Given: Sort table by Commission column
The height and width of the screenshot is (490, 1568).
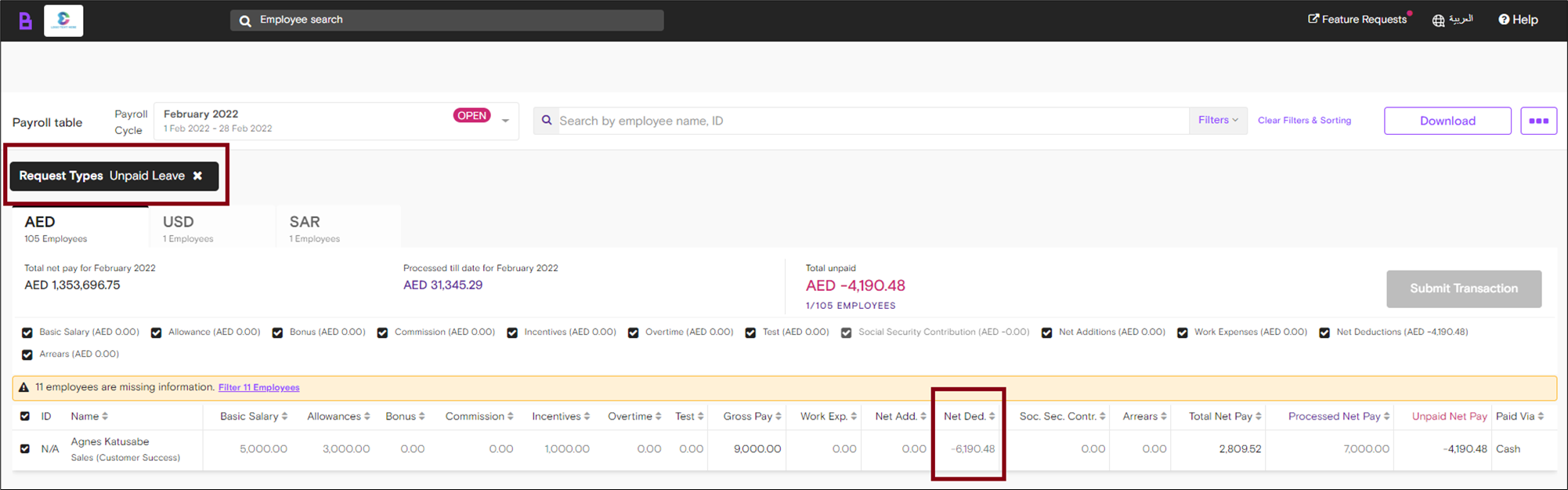Looking at the screenshot, I should pyautogui.click(x=479, y=416).
